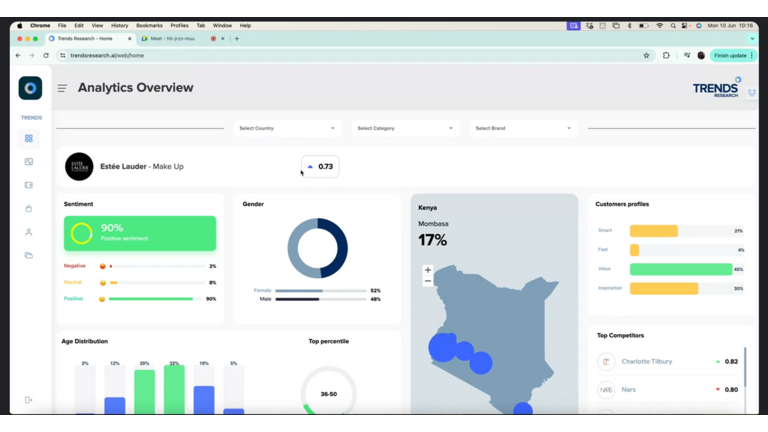Open the Bookmarks menu in menu bar
Screen dimensions: 768x432
coord(149,25)
